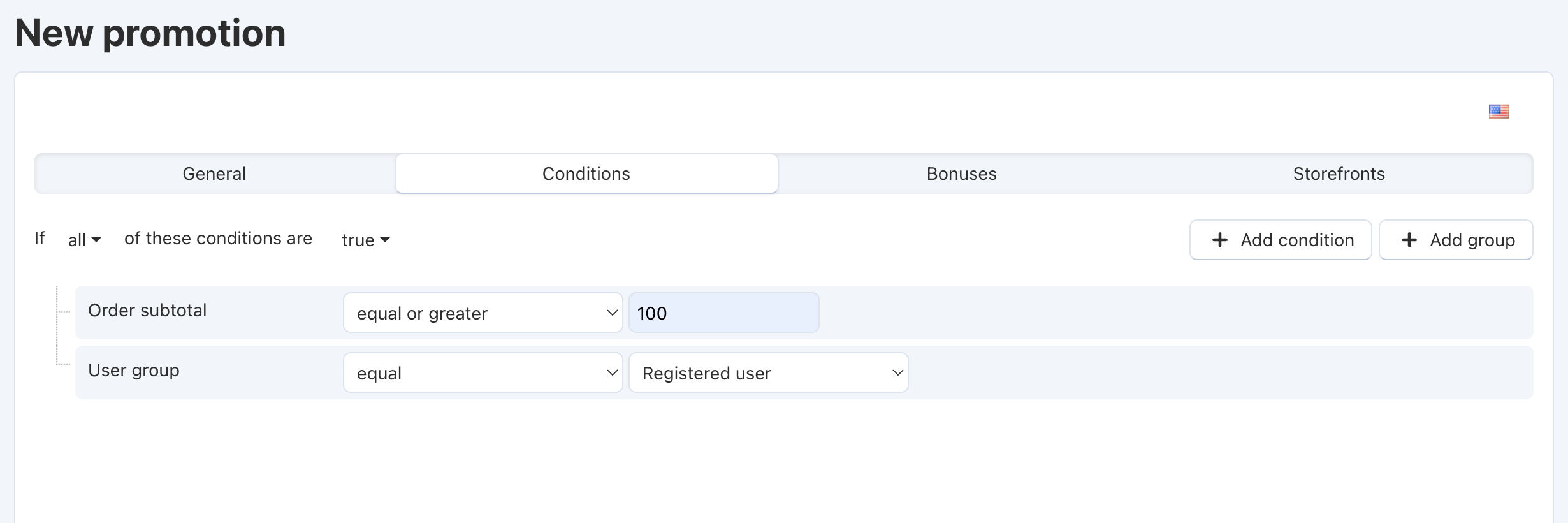
Task: Click the US flag language icon
Action: pyautogui.click(x=1499, y=112)
